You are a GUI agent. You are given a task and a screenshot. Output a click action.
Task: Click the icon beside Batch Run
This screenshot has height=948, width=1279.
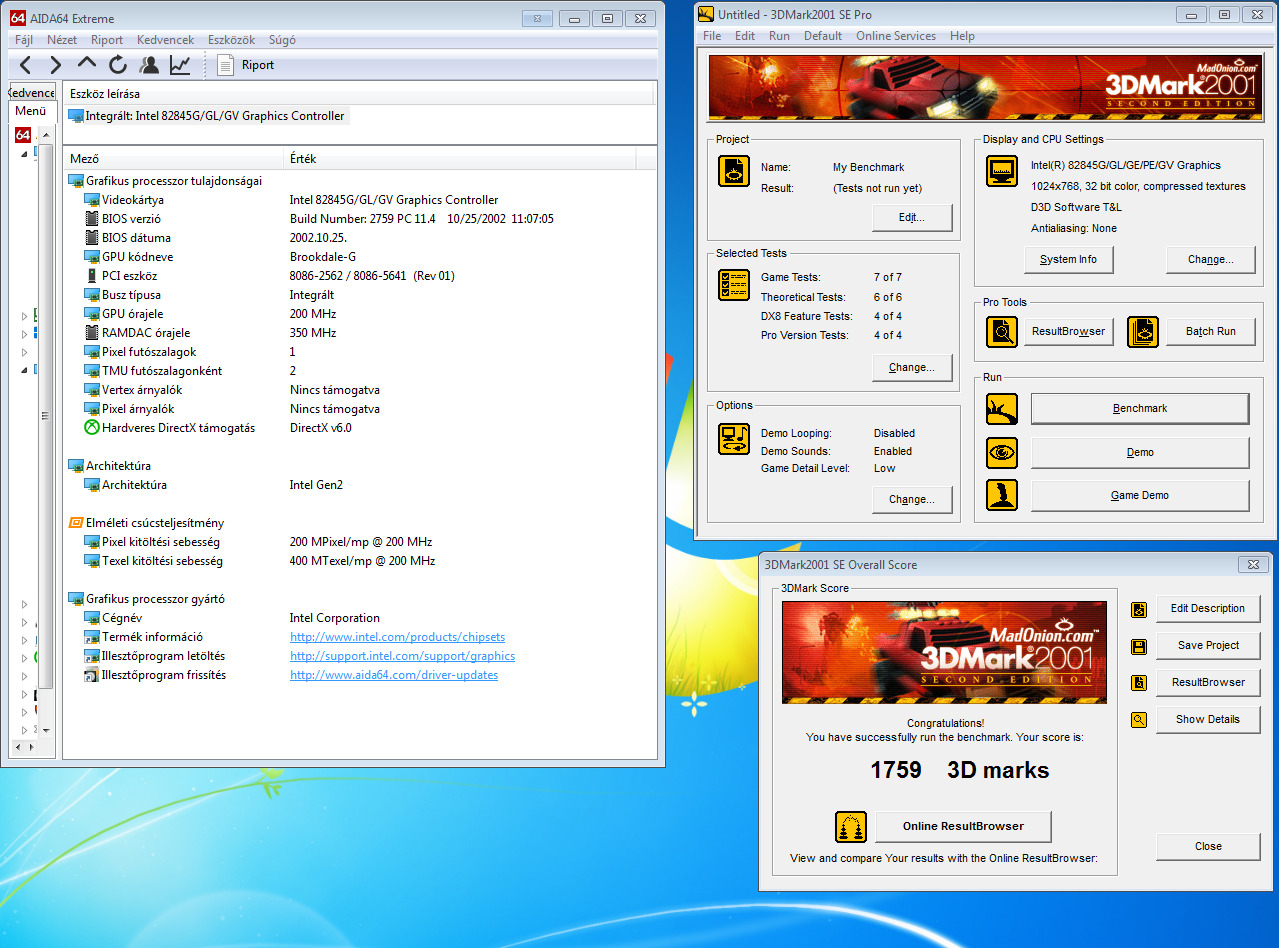point(1143,331)
